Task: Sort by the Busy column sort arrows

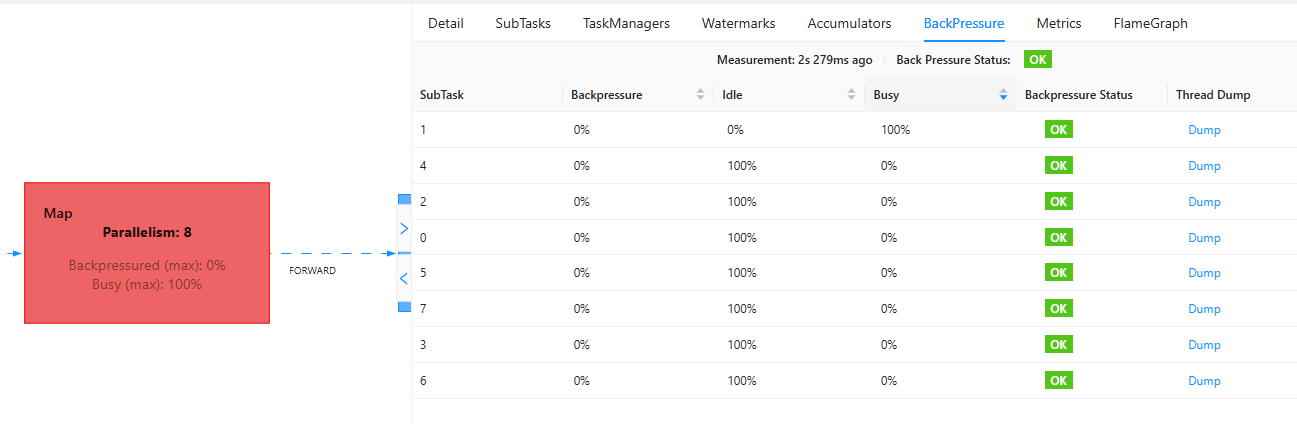Action: (1003, 95)
